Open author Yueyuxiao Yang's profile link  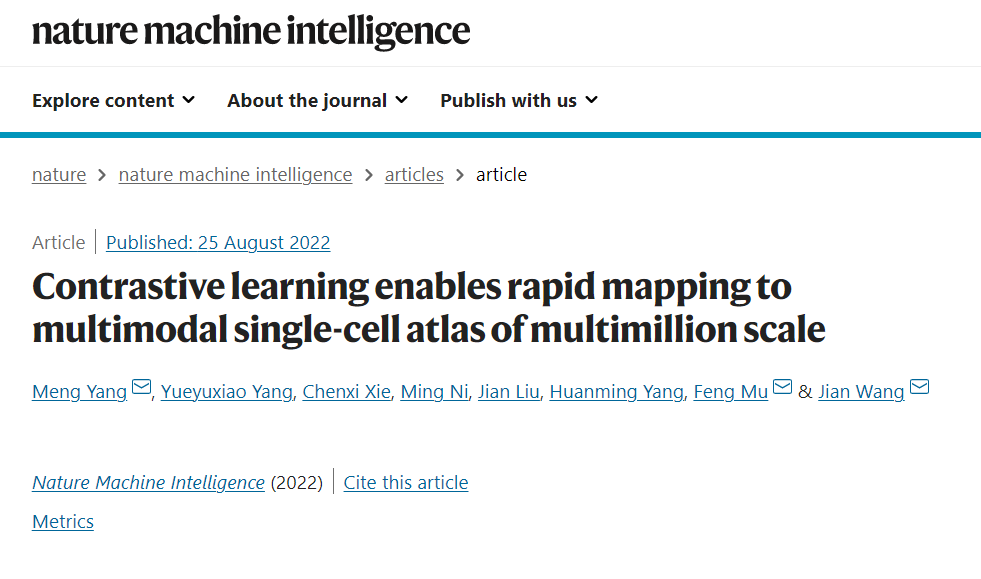tap(226, 392)
